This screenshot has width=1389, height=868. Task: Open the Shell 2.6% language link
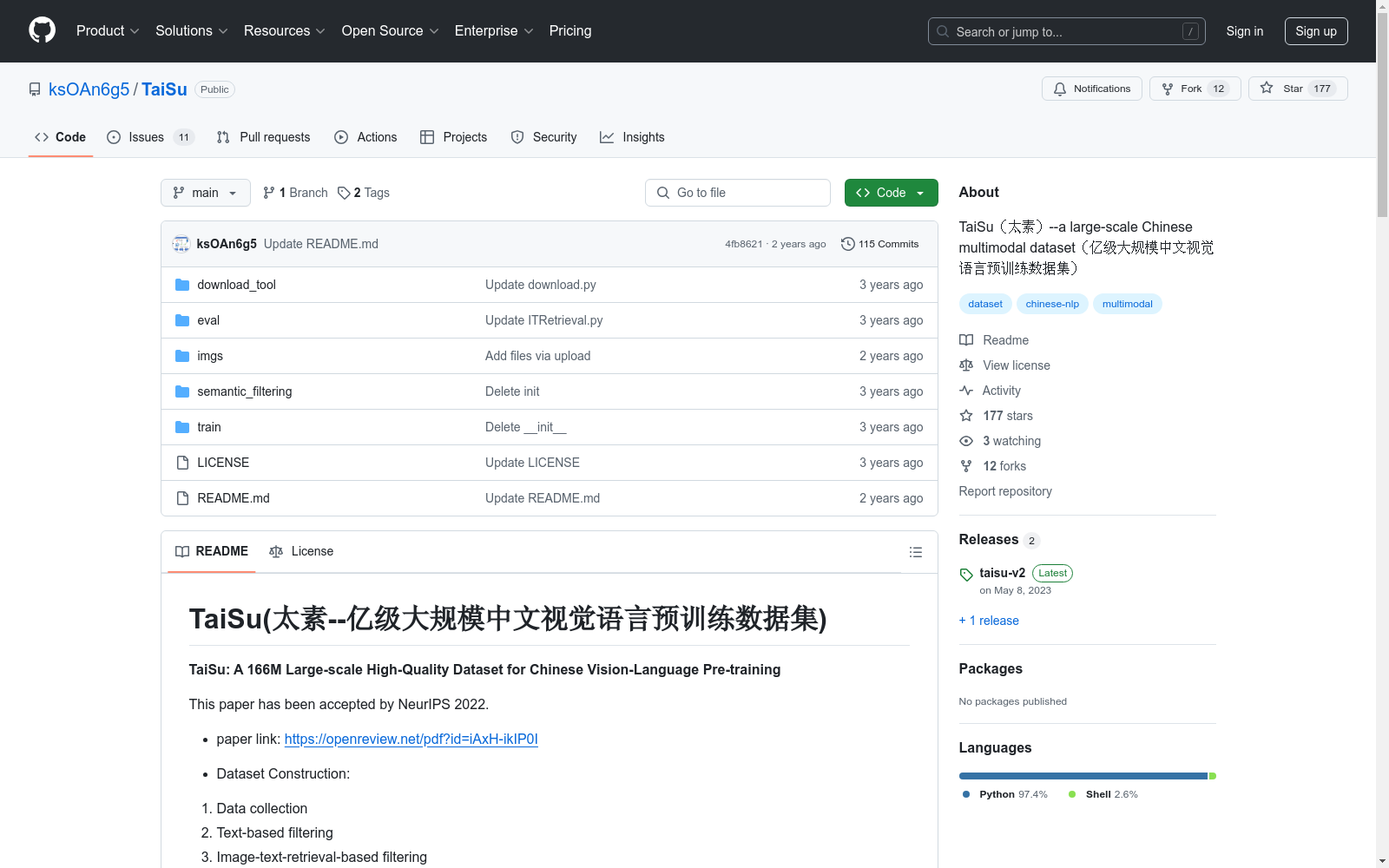point(1103,794)
